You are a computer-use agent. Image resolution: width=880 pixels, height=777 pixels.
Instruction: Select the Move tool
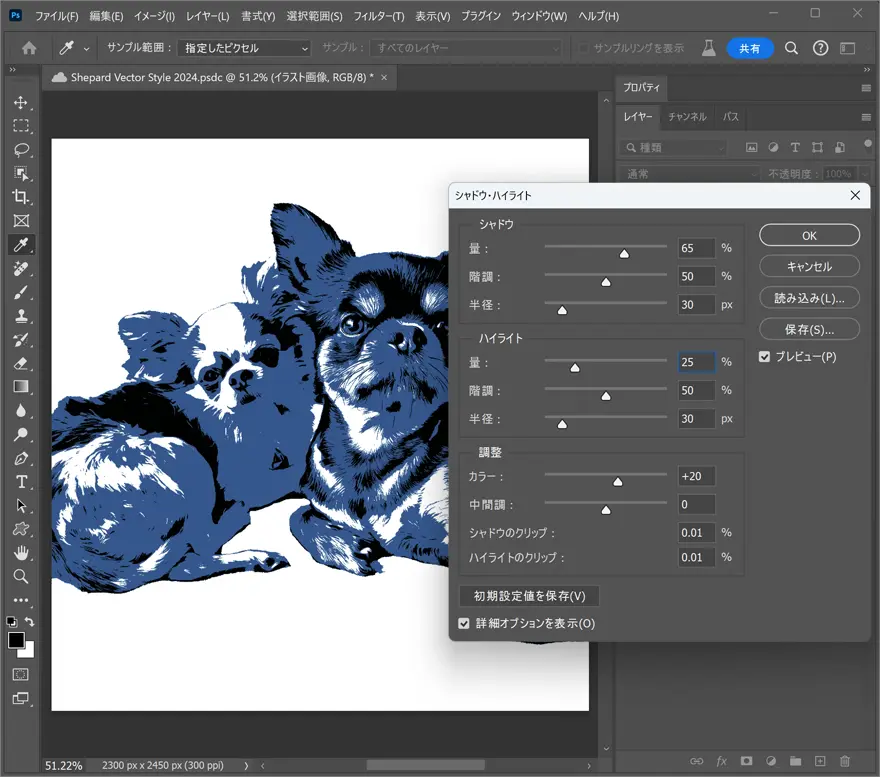[21, 102]
